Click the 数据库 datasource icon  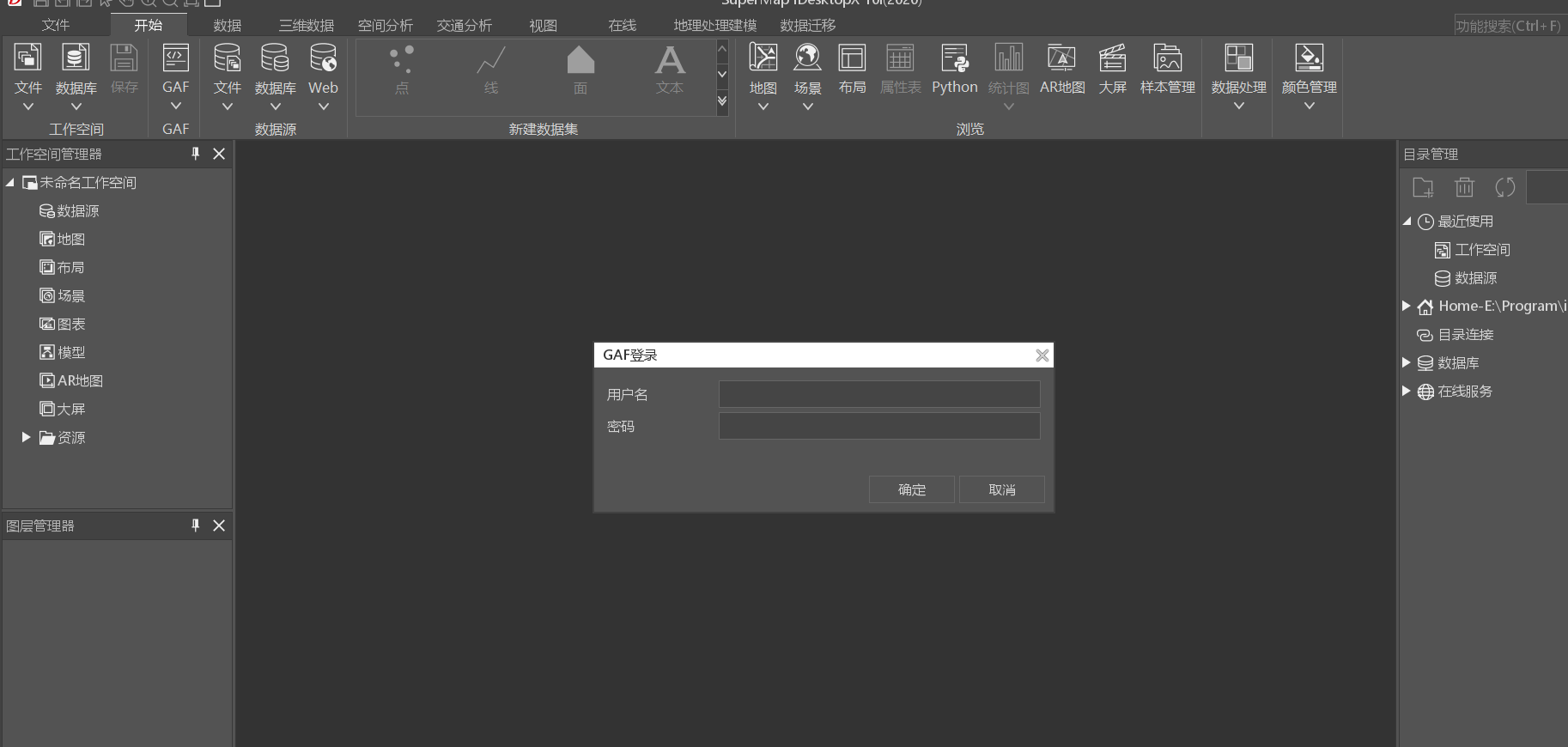[275, 58]
